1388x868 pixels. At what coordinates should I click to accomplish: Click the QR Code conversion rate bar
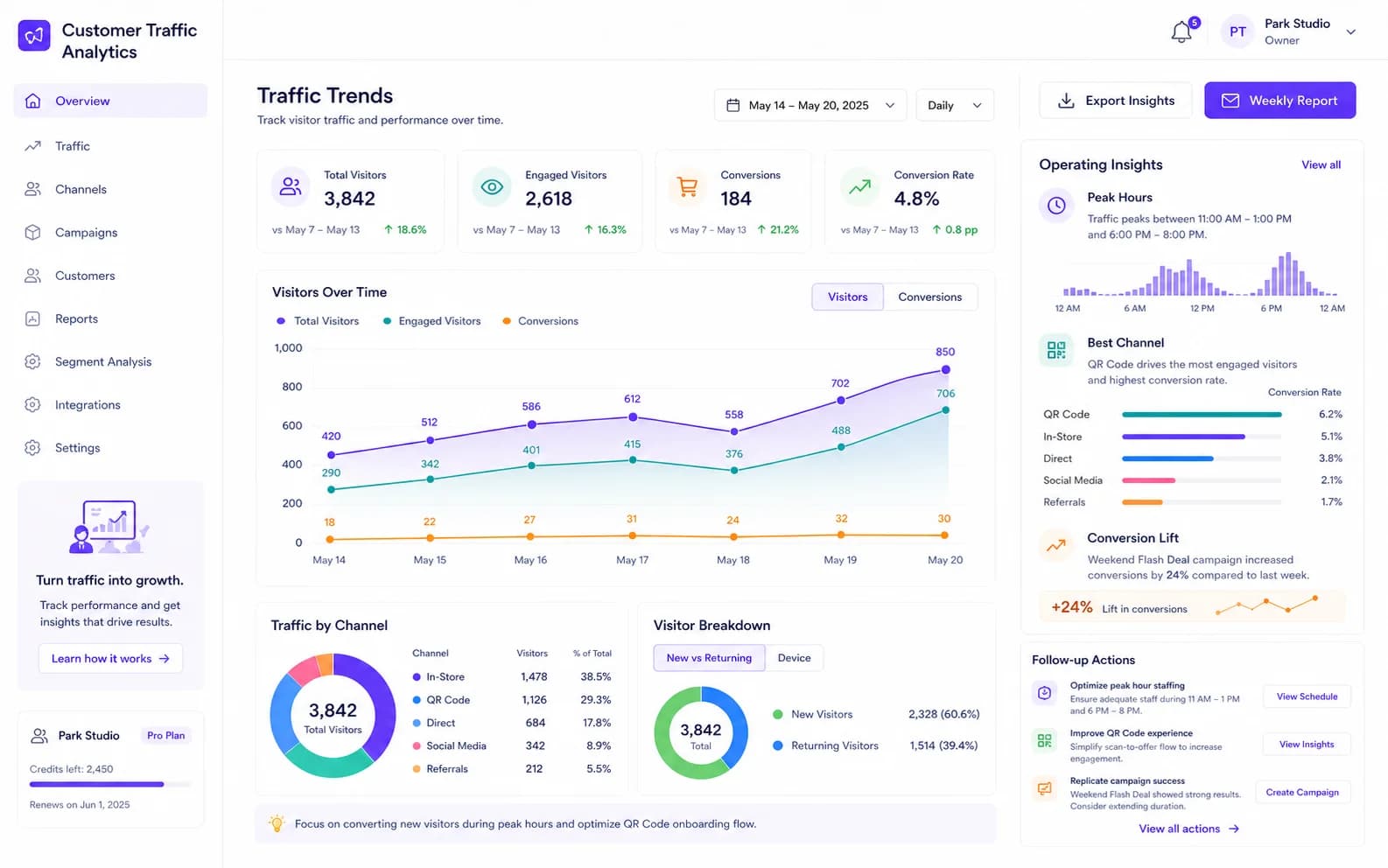(1202, 415)
